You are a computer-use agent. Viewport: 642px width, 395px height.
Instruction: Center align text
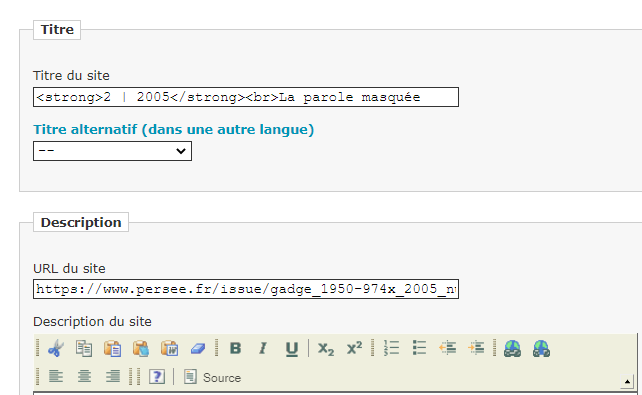click(84, 376)
